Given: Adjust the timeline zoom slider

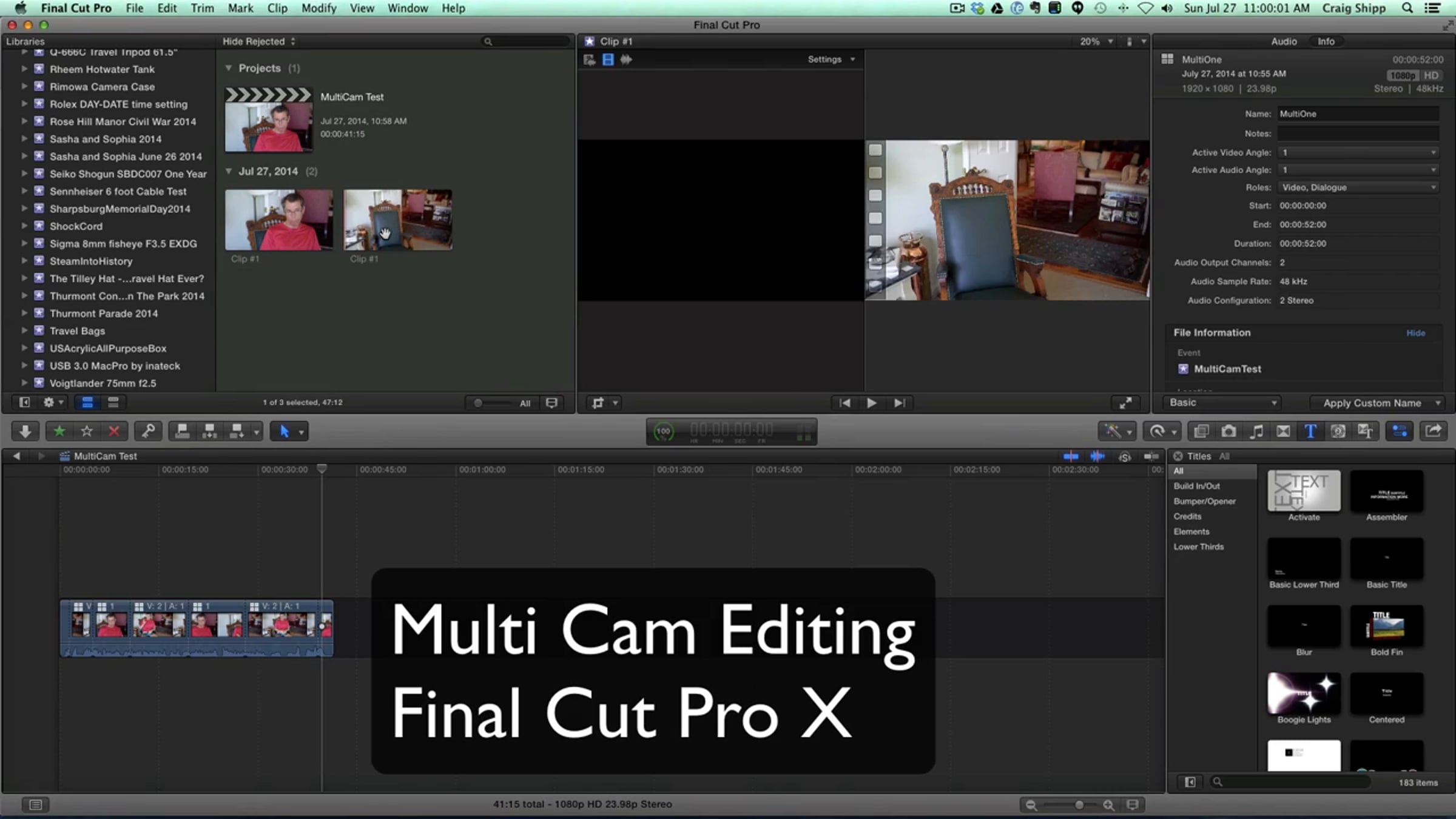Looking at the screenshot, I should click(1070, 805).
